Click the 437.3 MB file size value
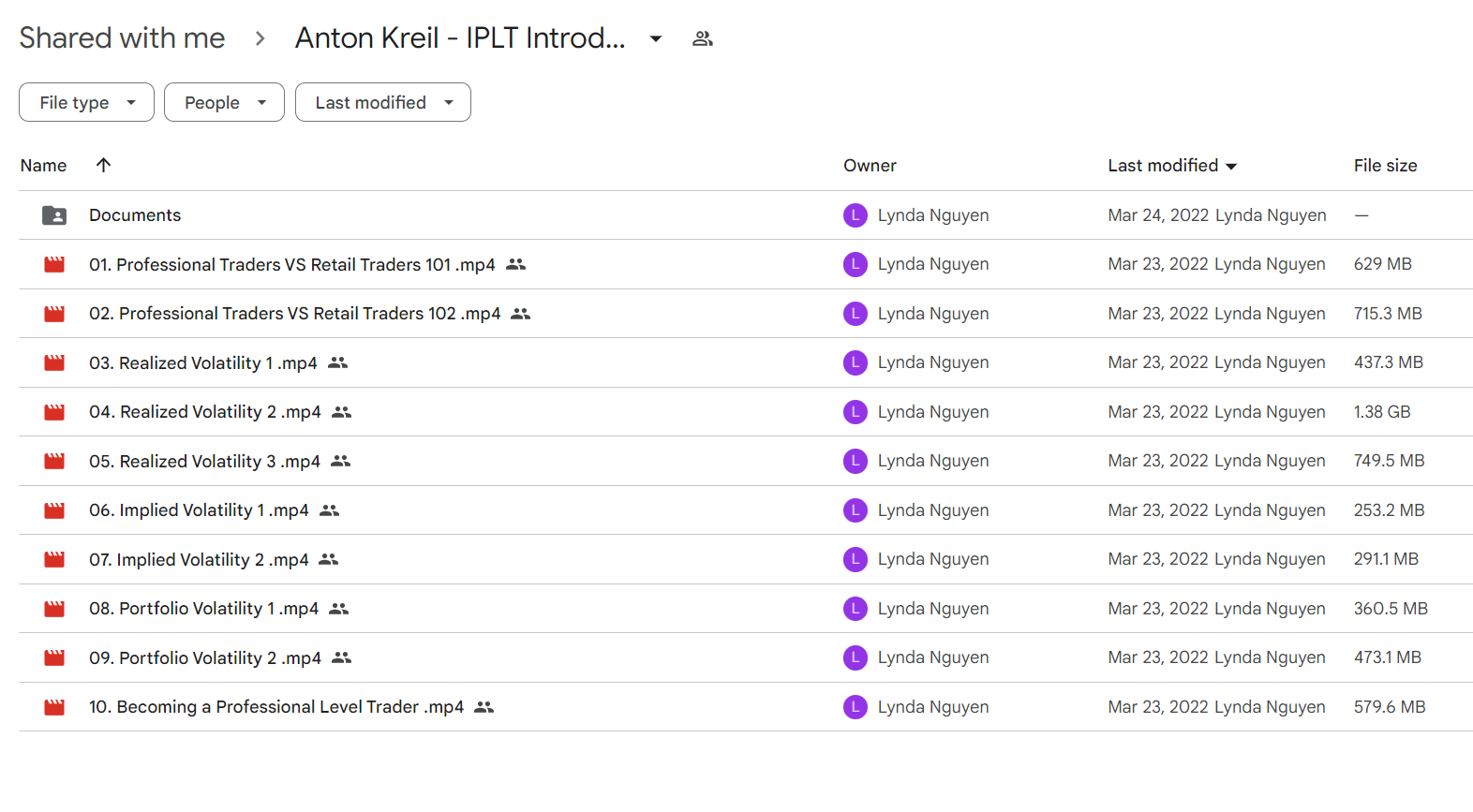Screen dimensions: 1473x812 1389,362
